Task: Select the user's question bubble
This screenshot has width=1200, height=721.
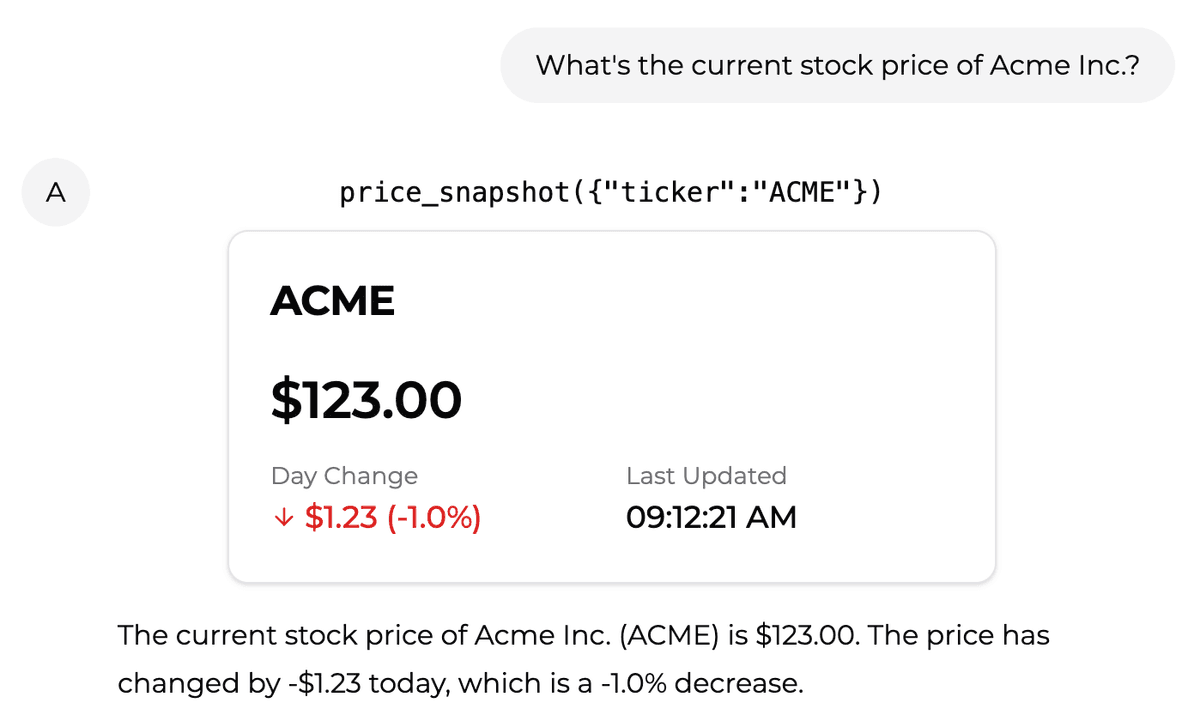Action: (838, 64)
